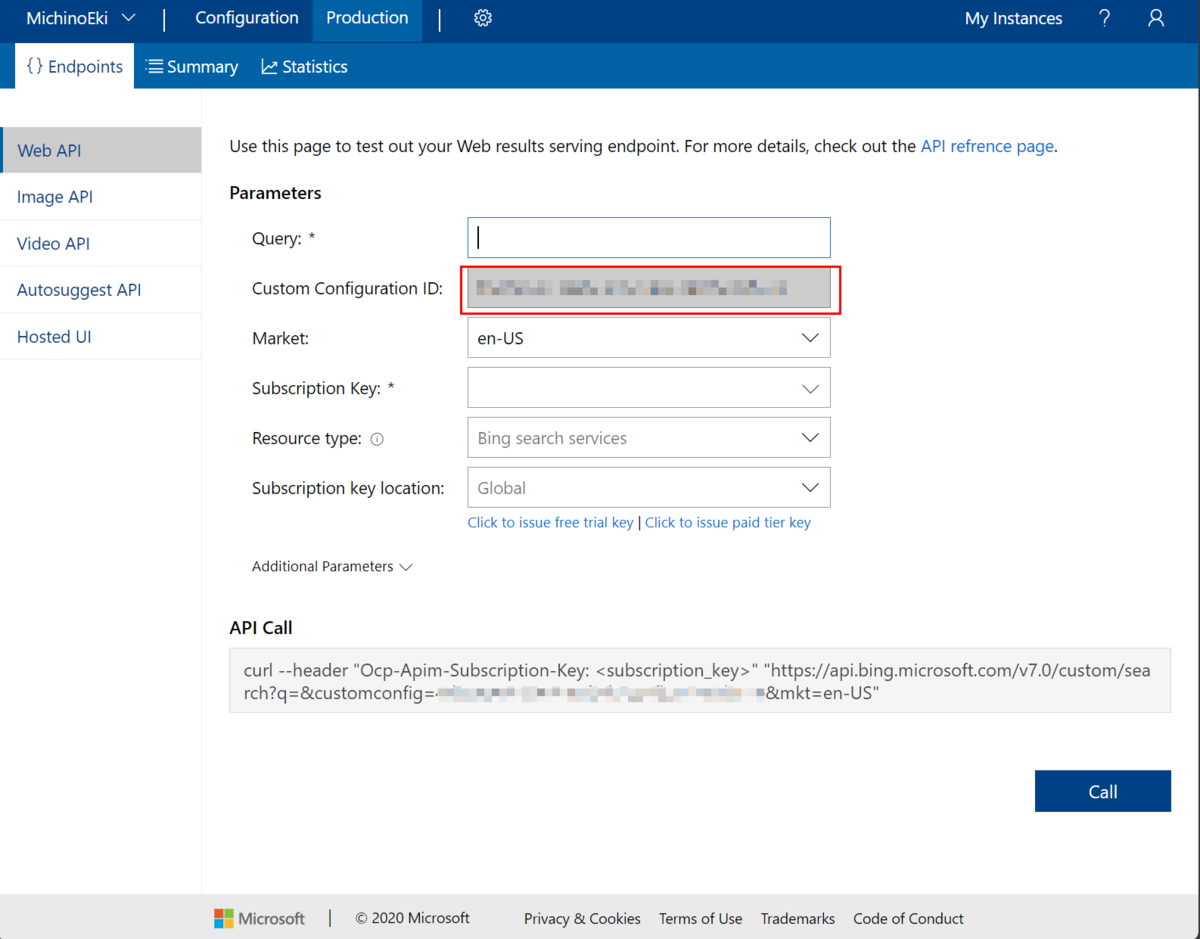Open Terms of Use link
Screen dimensions: 1200x939
point(700,918)
